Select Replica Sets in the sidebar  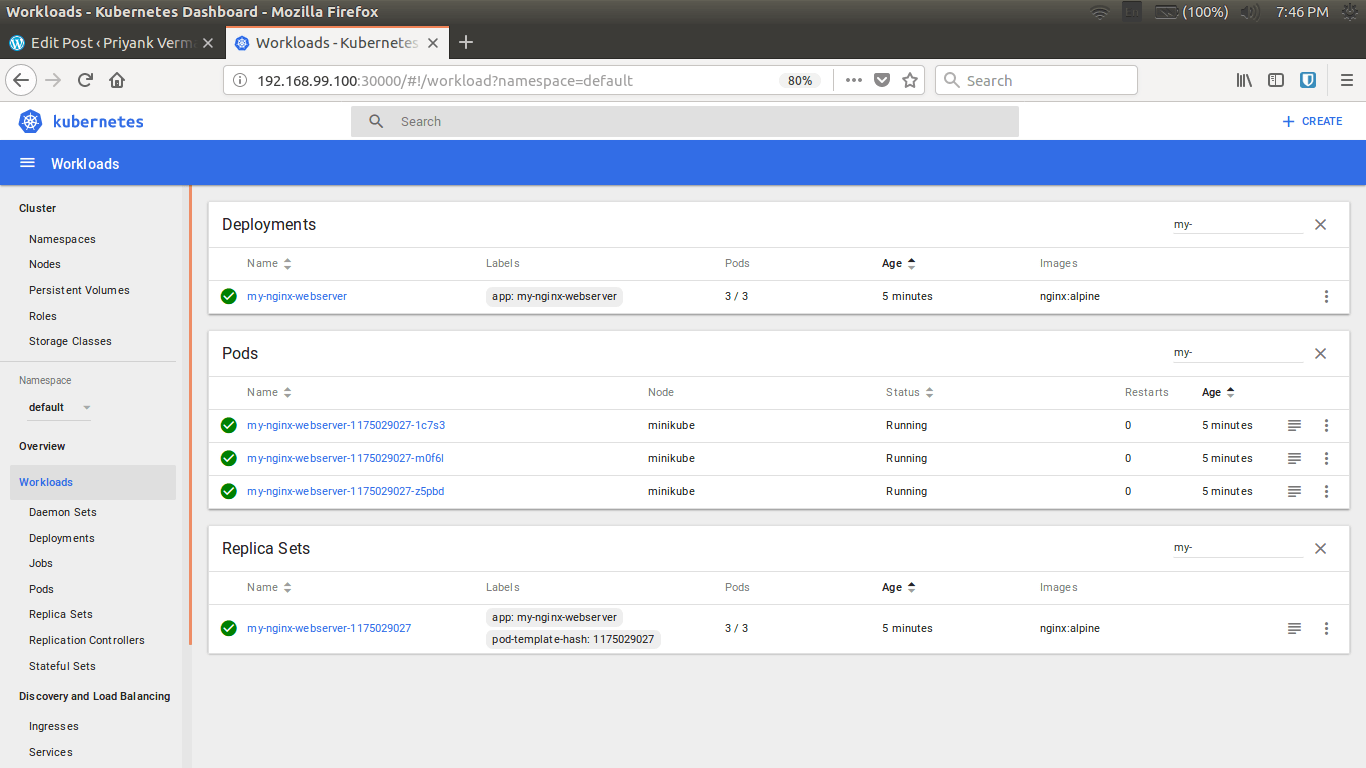[x=59, y=614]
